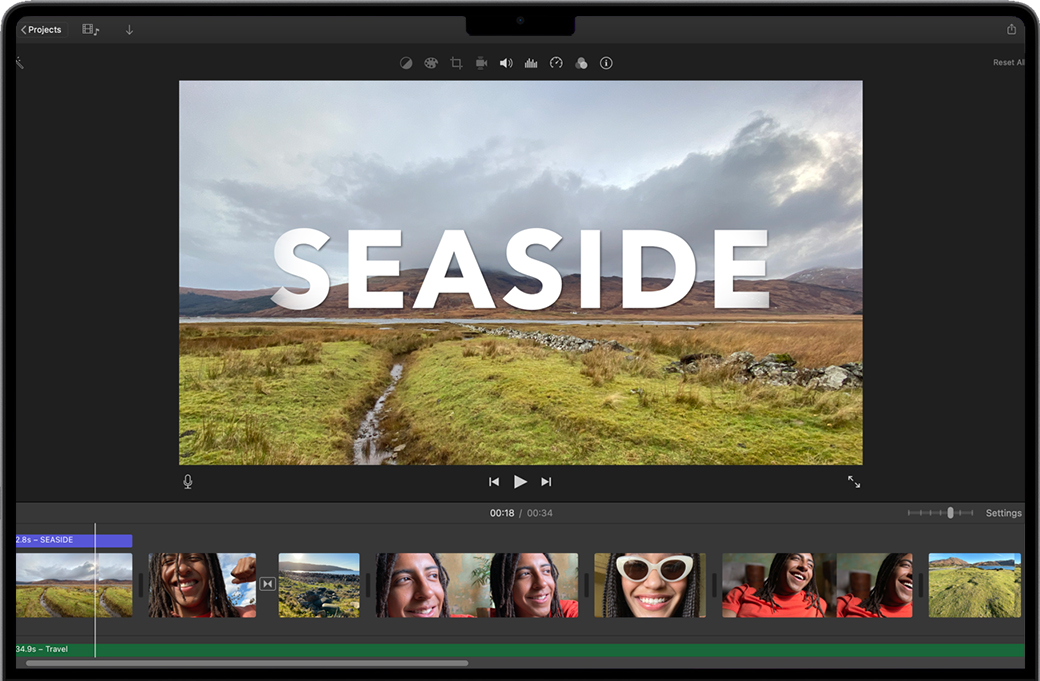Screen dimensions: 1040x681
Task: Click the share export icon
Action: [1011, 30]
